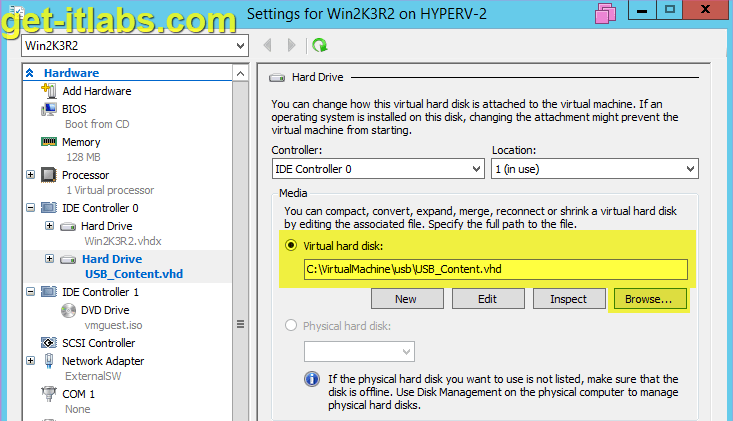Screen dimensions: 733x421
Task: Click the COM 1 port icon
Action: coord(49,393)
